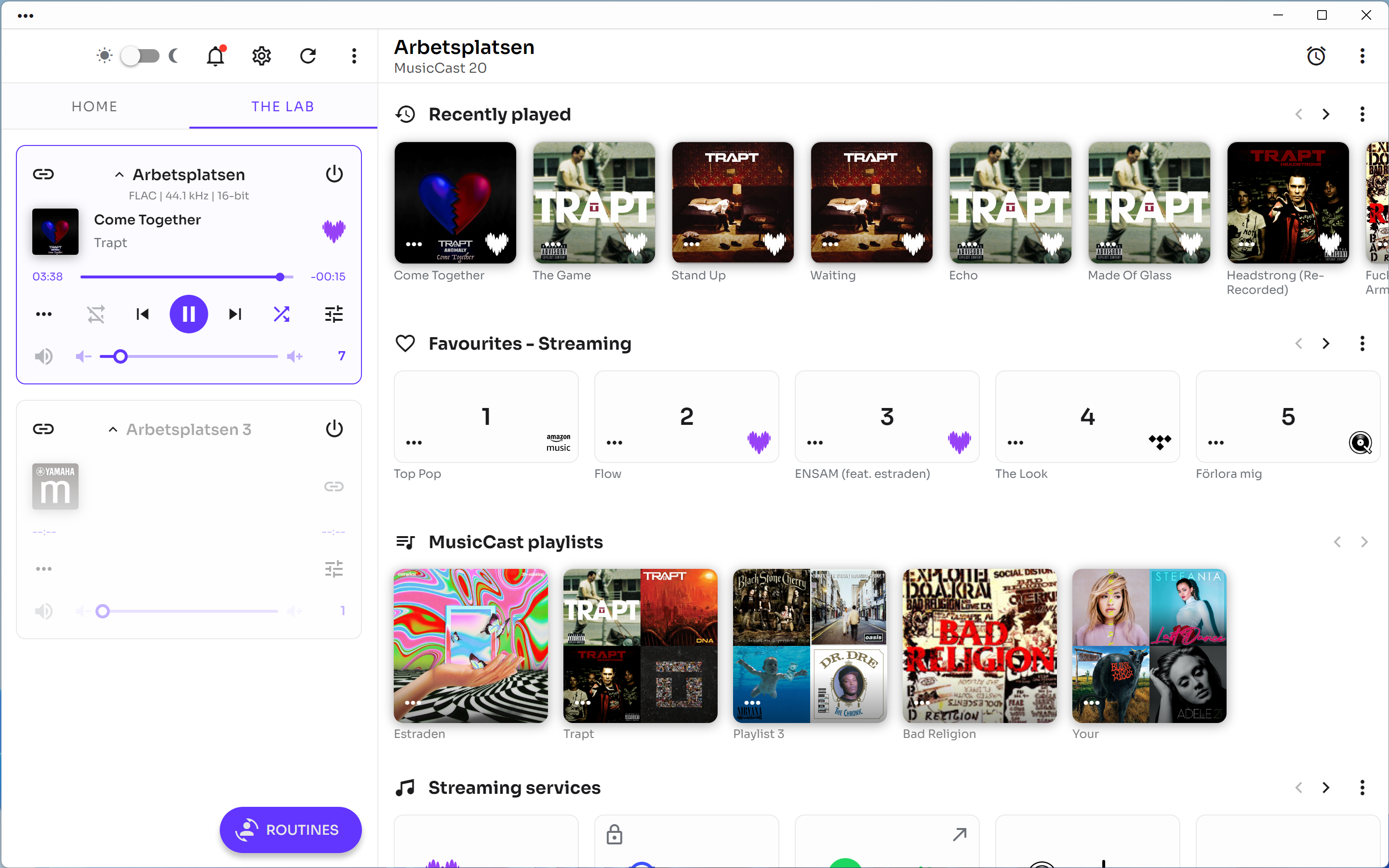Screen dimensions: 1389x868
Task: Select favourite 1 Top Pop
Action: tap(486, 417)
